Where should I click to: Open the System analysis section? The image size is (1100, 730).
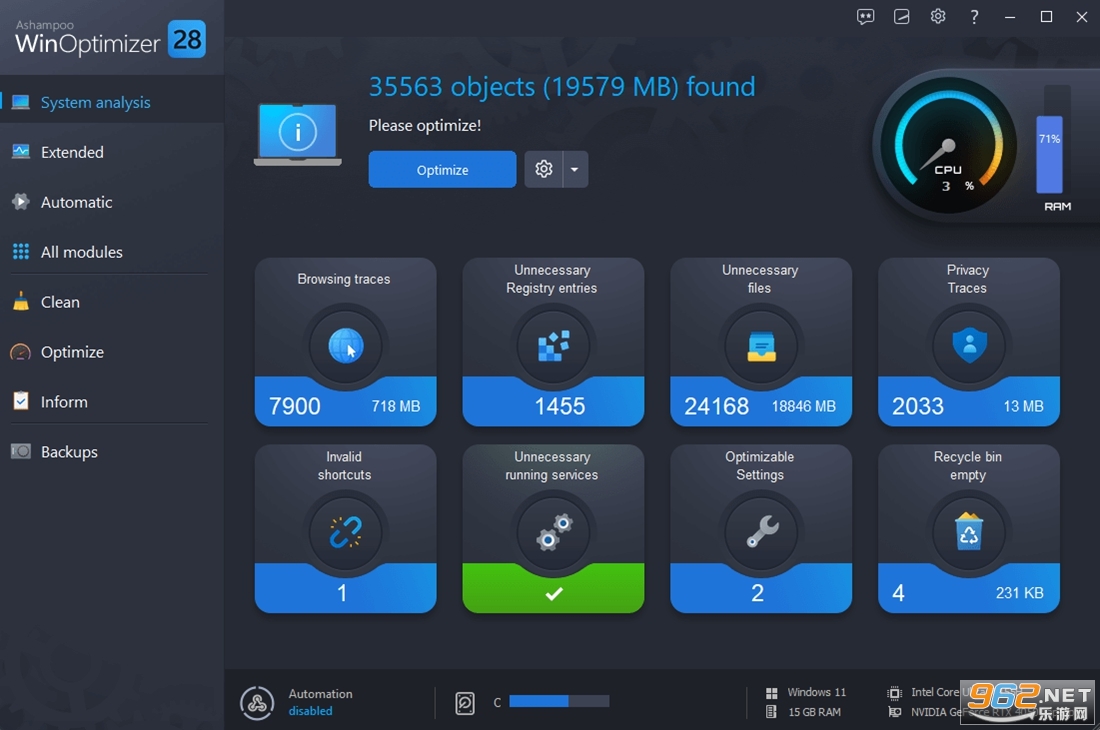(x=112, y=102)
